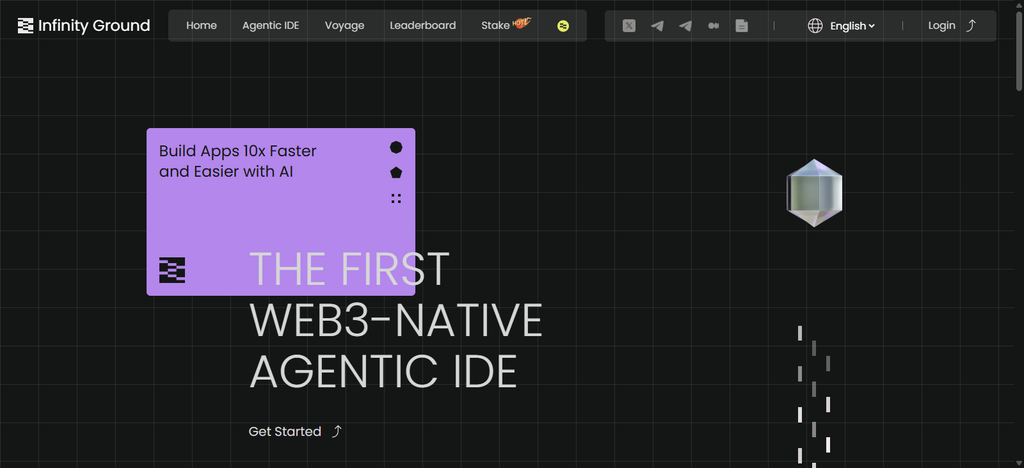Viewport: 1024px width, 468px height.
Task: Click the four-dot grid icon on purple card
Action: pos(396,198)
